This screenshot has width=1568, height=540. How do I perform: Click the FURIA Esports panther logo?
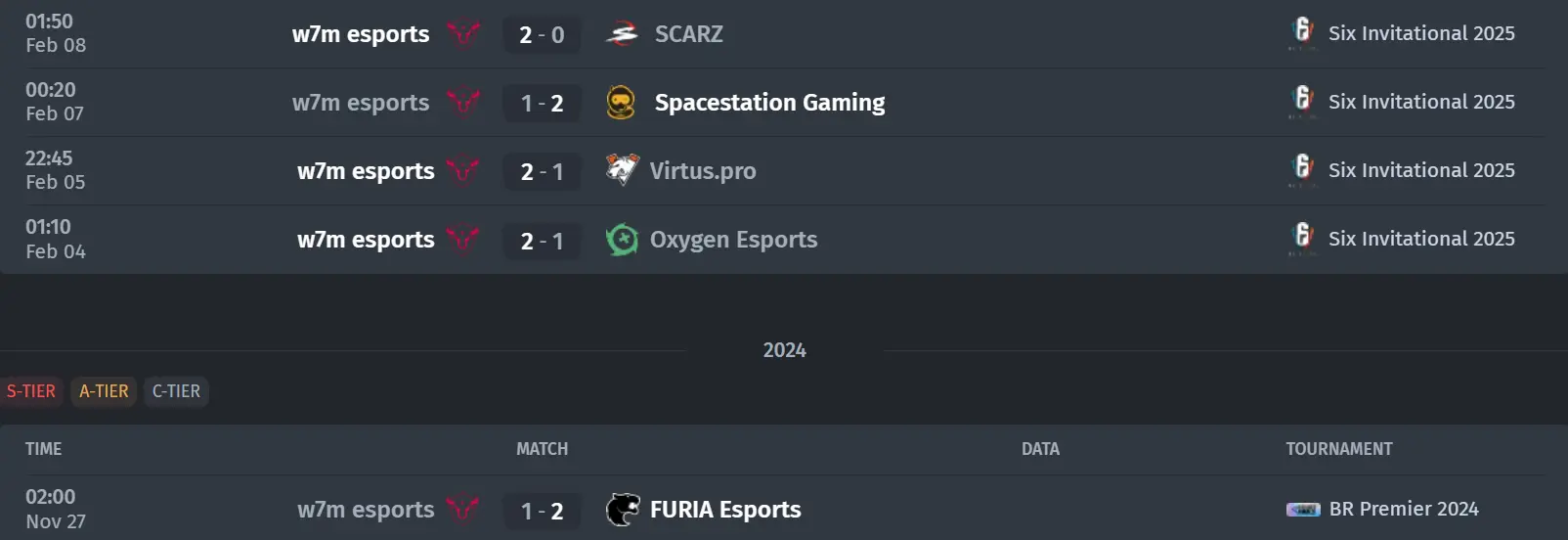tap(622, 510)
